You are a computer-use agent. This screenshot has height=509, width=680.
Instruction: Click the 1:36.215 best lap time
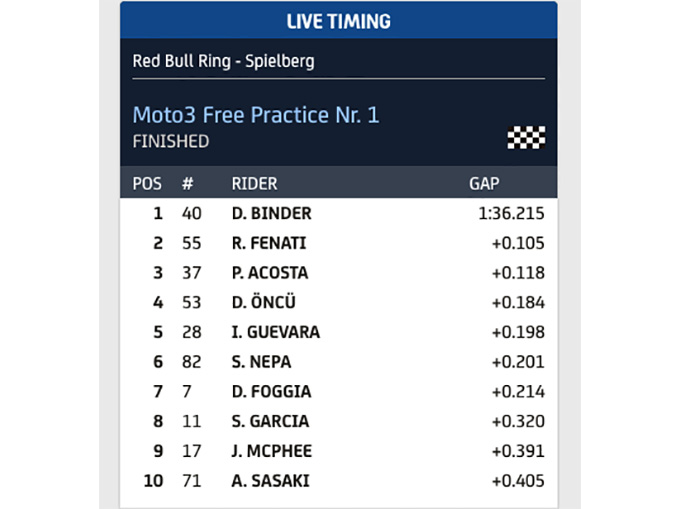click(511, 213)
